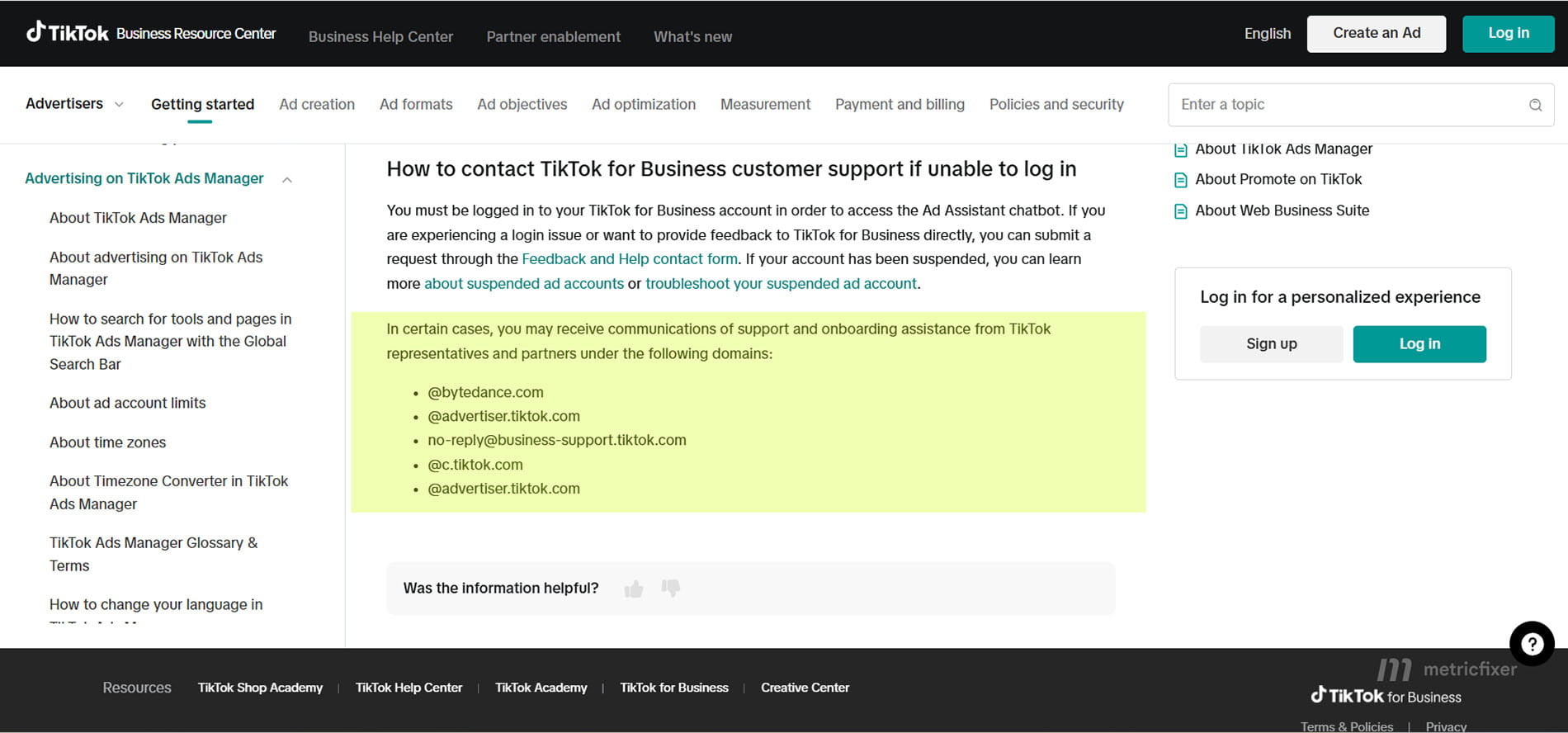1568x733 pixels.
Task: Click the thumbs down not helpful icon
Action: point(671,588)
